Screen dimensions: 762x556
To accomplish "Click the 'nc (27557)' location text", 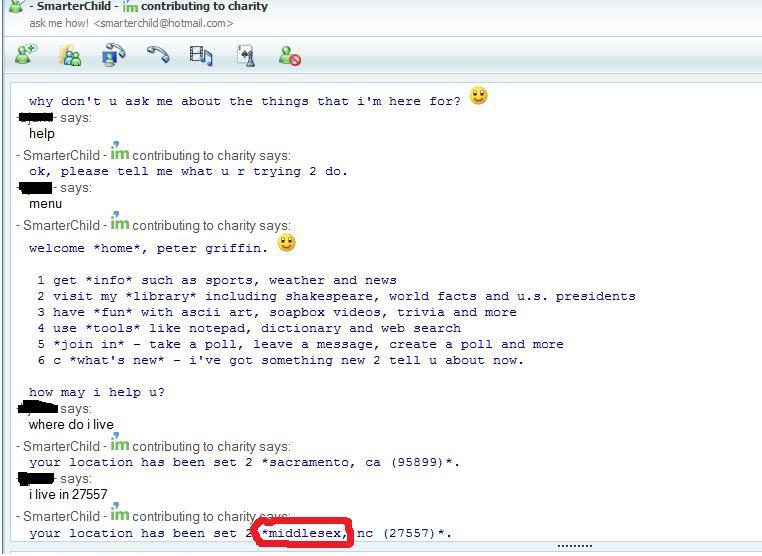I will [400, 533].
